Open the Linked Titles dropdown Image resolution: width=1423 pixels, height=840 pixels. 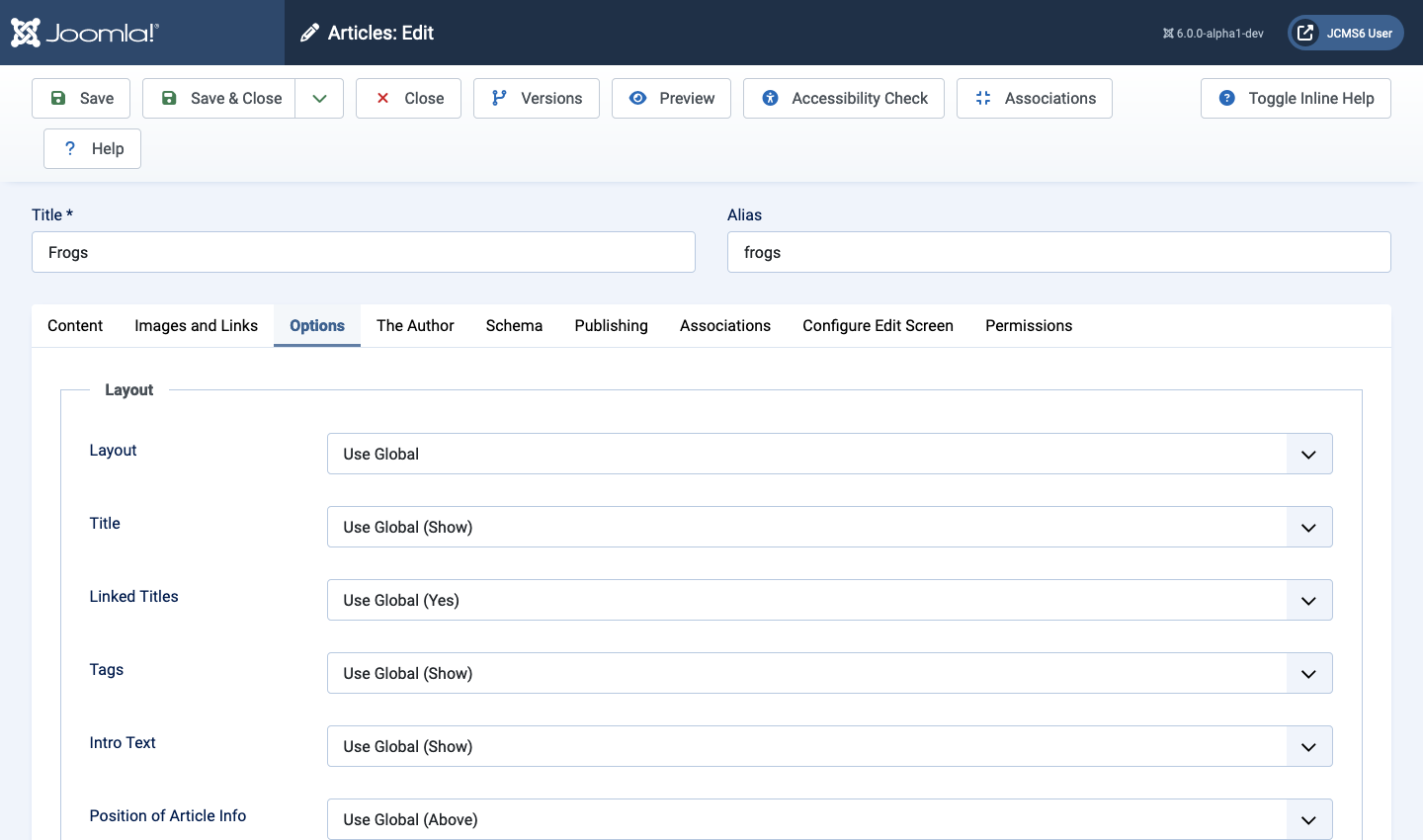point(830,600)
